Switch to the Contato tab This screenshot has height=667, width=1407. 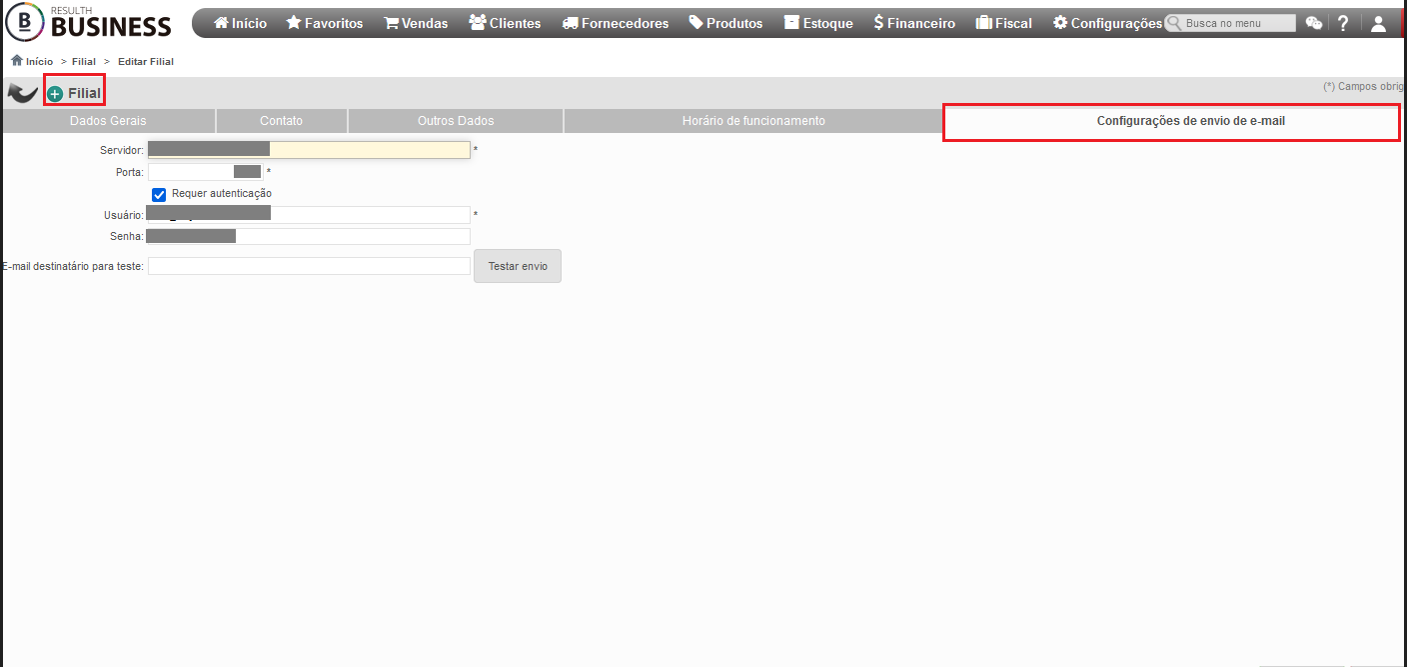point(281,121)
